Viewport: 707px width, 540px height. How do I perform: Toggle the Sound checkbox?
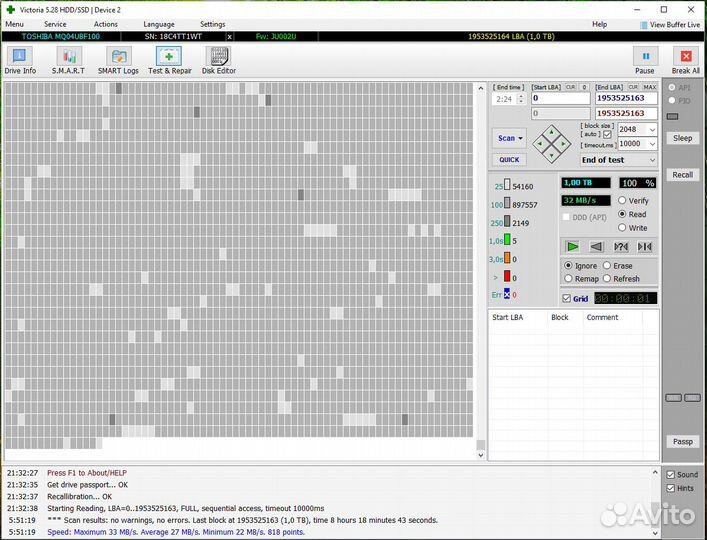671,475
